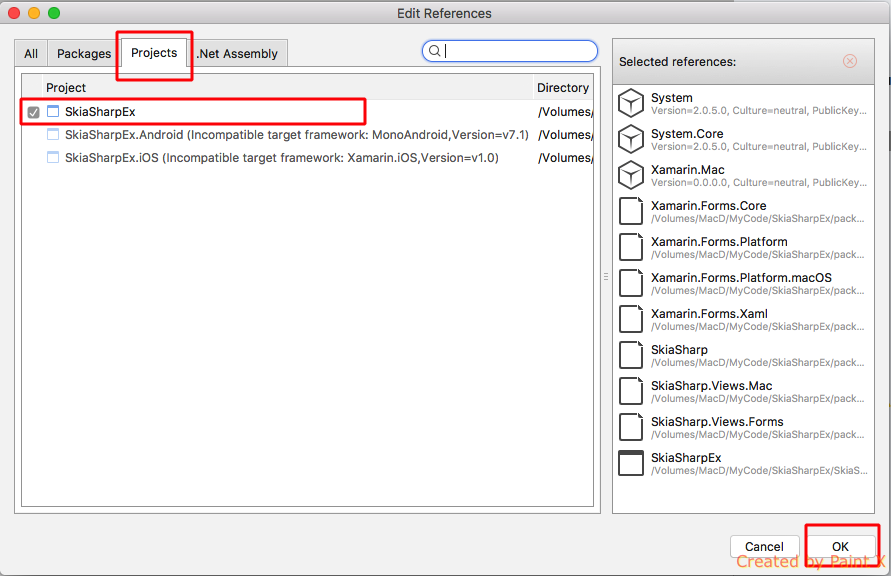The image size is (891, 576).
Task: Click the SkiaSharpEx.Android project icon
Action: [53, 135]
